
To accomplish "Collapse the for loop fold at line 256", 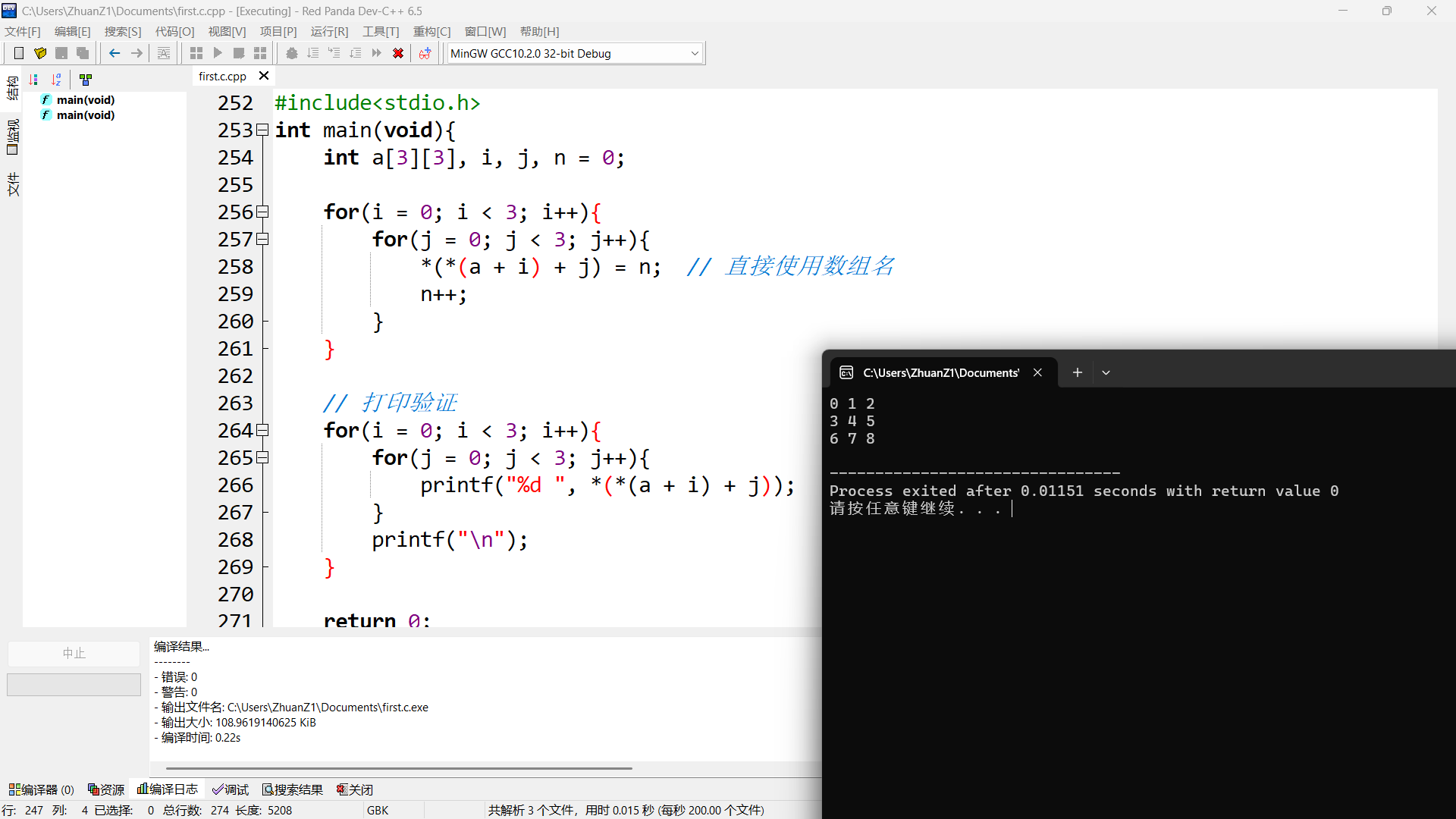I will pyautogui.click(x=262, y=212).
